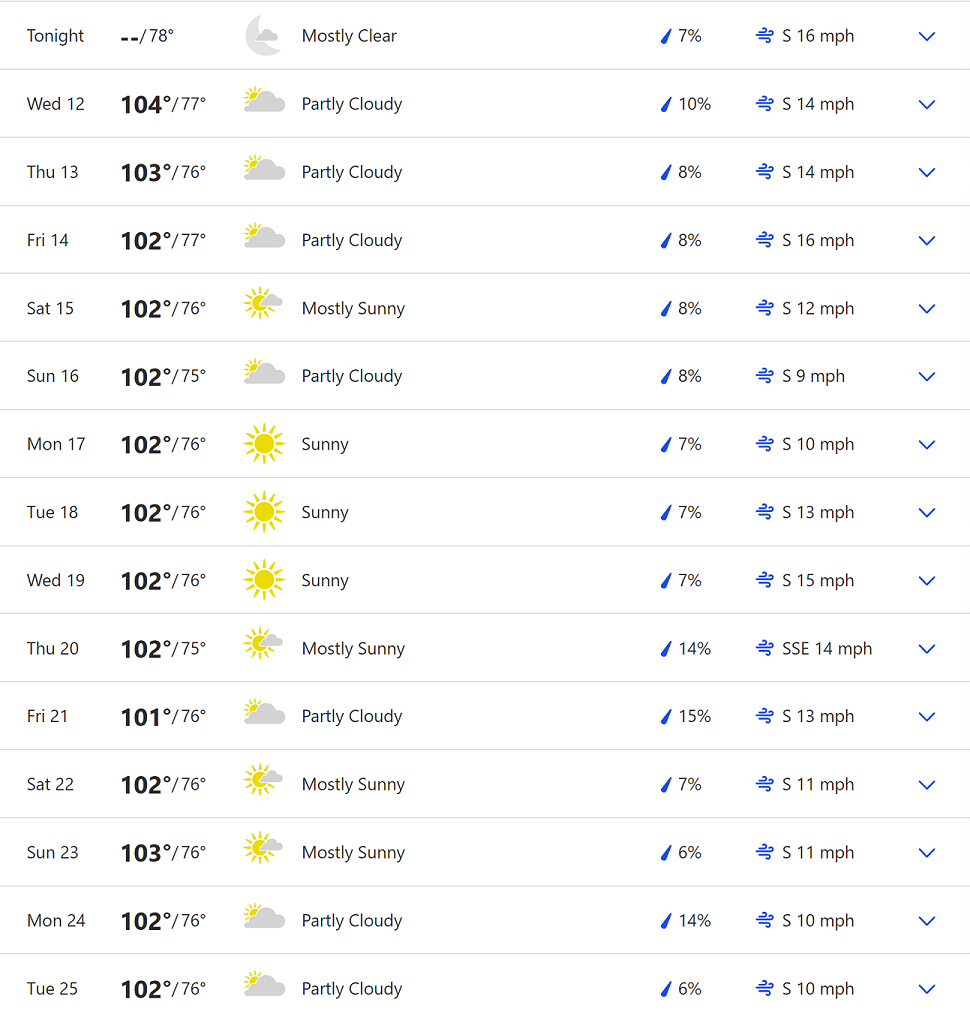Expand the Sun 23 row chevron
Screen dimensions: 970x1020
(926, 852)
